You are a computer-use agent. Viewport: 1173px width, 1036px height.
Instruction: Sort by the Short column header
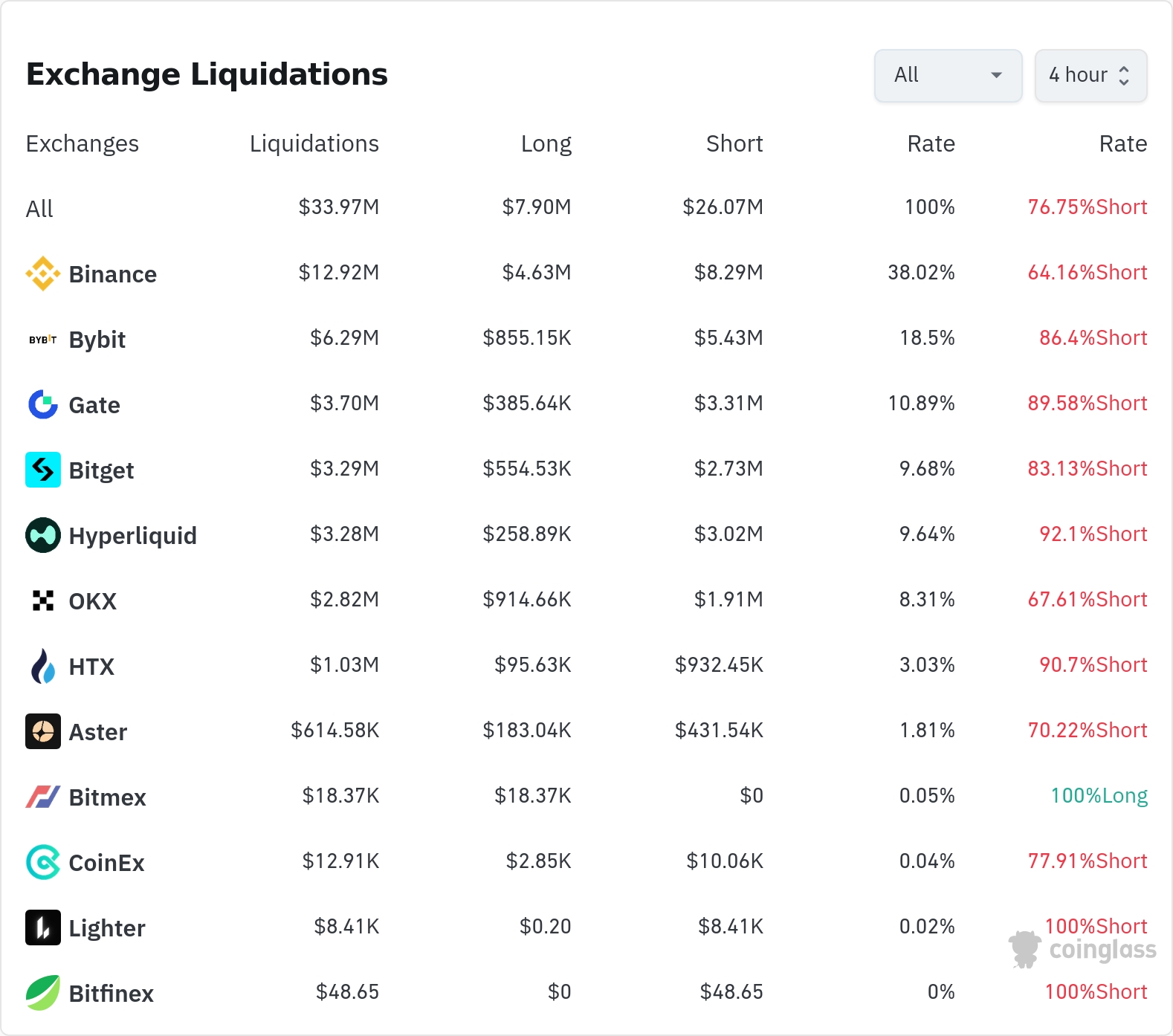[x=734, y=143]
